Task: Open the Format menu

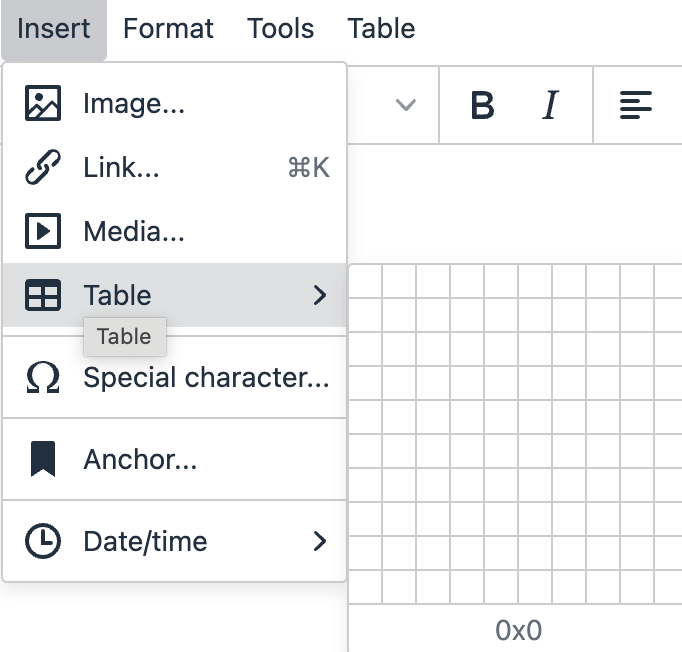Action: click(168, 29)
